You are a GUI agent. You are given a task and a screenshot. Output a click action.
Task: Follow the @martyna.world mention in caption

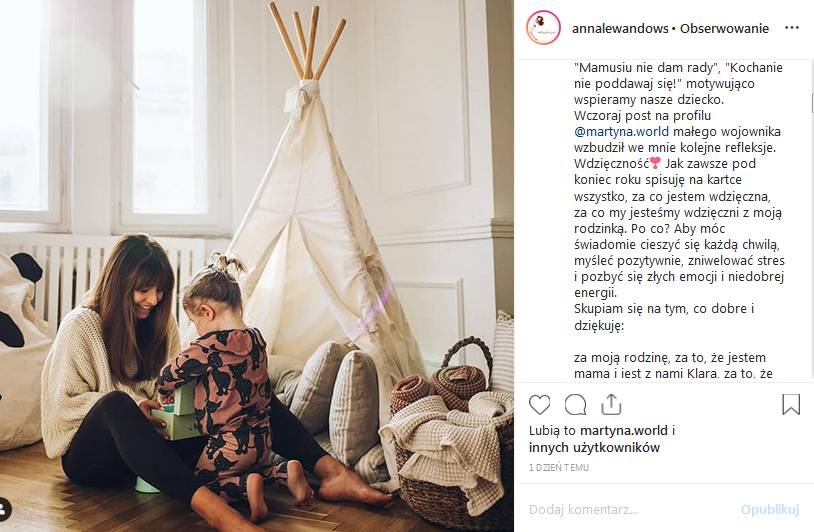pos(621,131)
